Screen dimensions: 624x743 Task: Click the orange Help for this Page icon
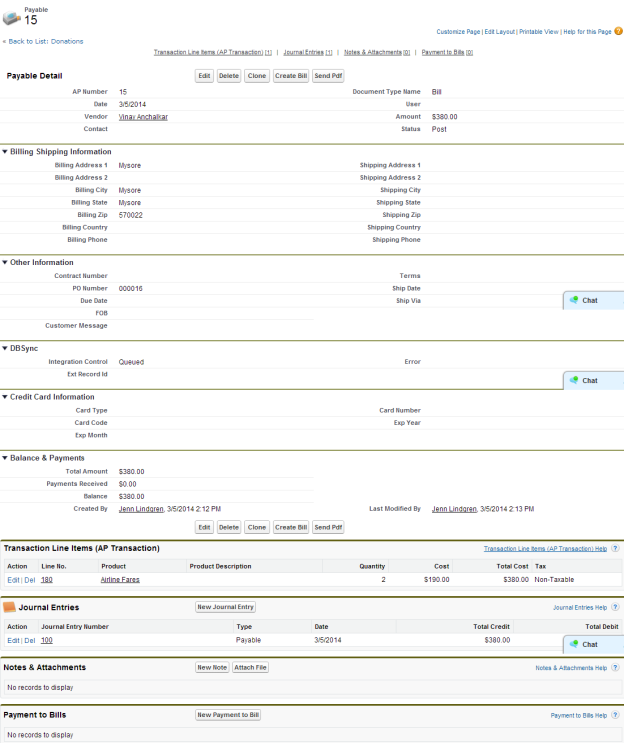tap(618, 32)
